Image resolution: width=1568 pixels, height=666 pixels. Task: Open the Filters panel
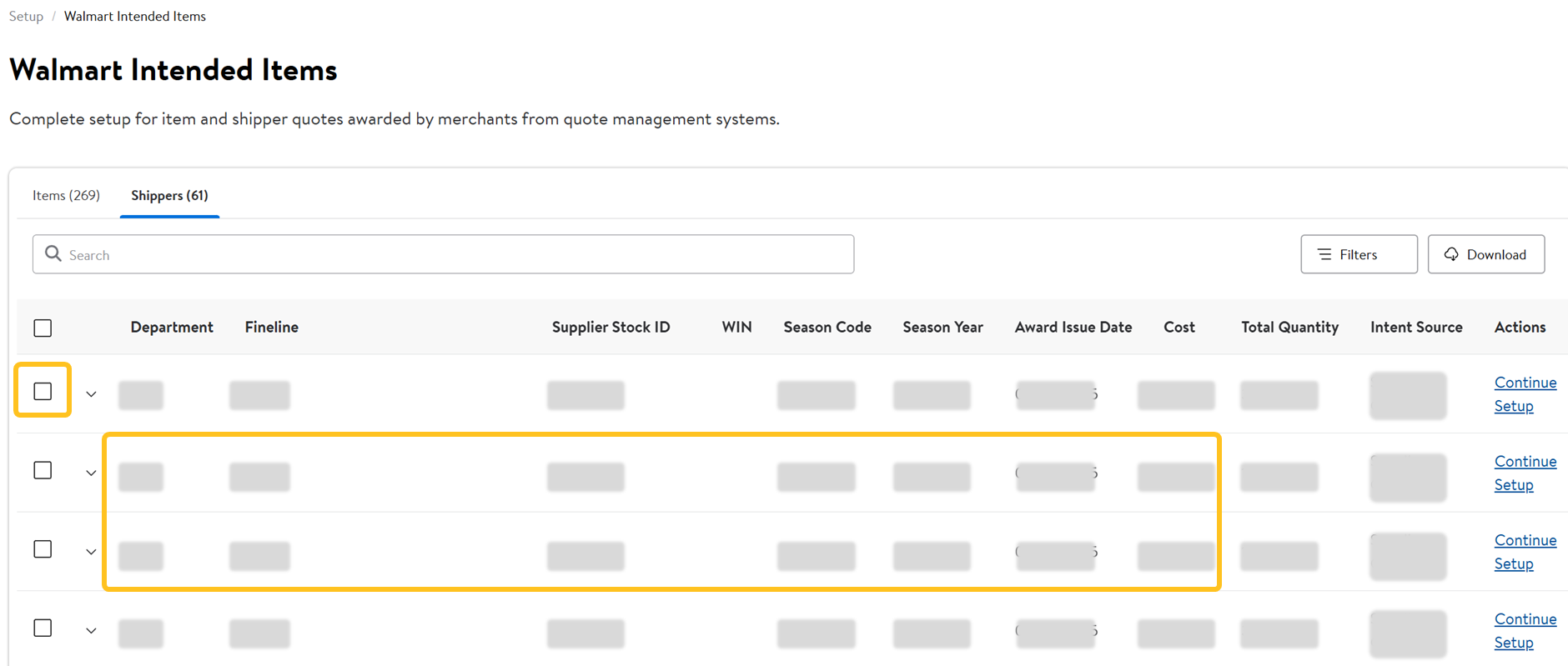click(1359, 254)
